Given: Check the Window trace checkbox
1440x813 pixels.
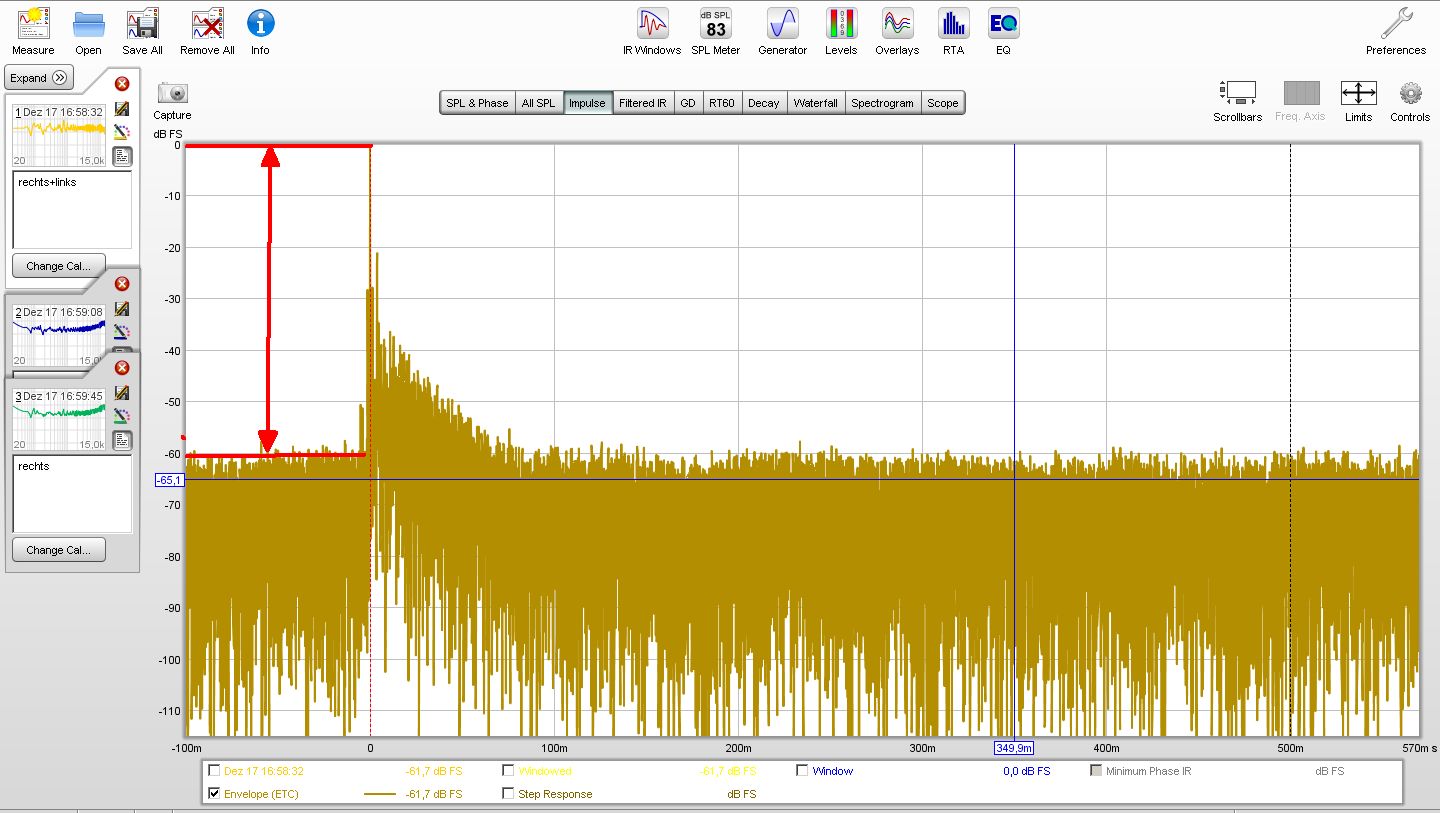Looking at the screenshot, I should (x=802, y=771).
